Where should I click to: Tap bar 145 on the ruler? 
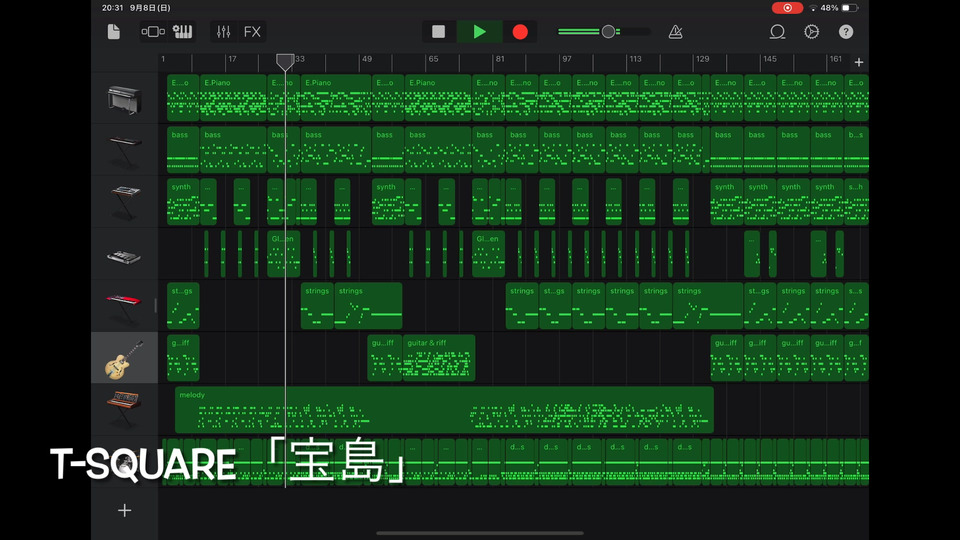point(770,59)
